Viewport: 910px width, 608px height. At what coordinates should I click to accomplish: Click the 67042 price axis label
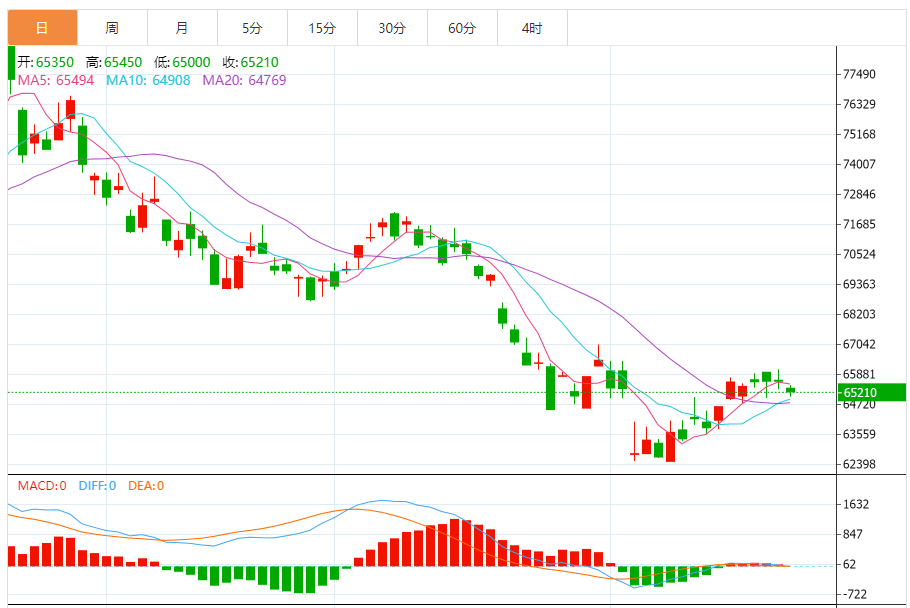(x=859, y=344)
